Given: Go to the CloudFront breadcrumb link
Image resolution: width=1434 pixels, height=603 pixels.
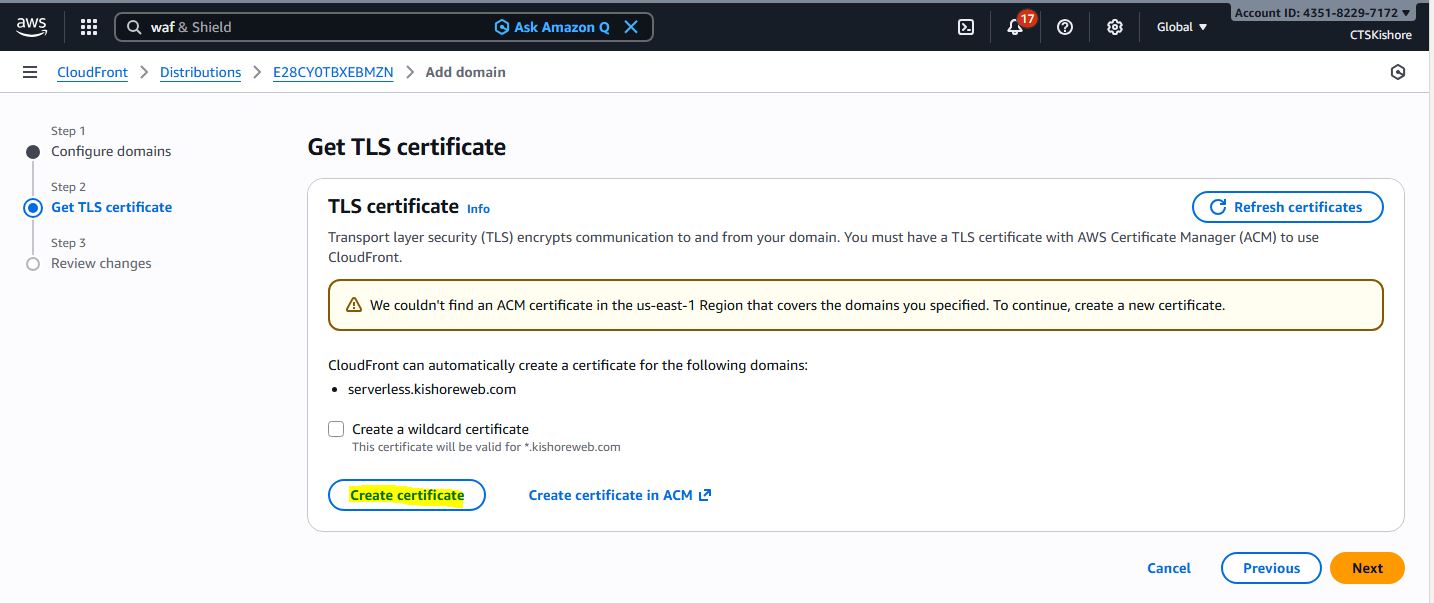Looking at the screenshot, I should point(92,72).
